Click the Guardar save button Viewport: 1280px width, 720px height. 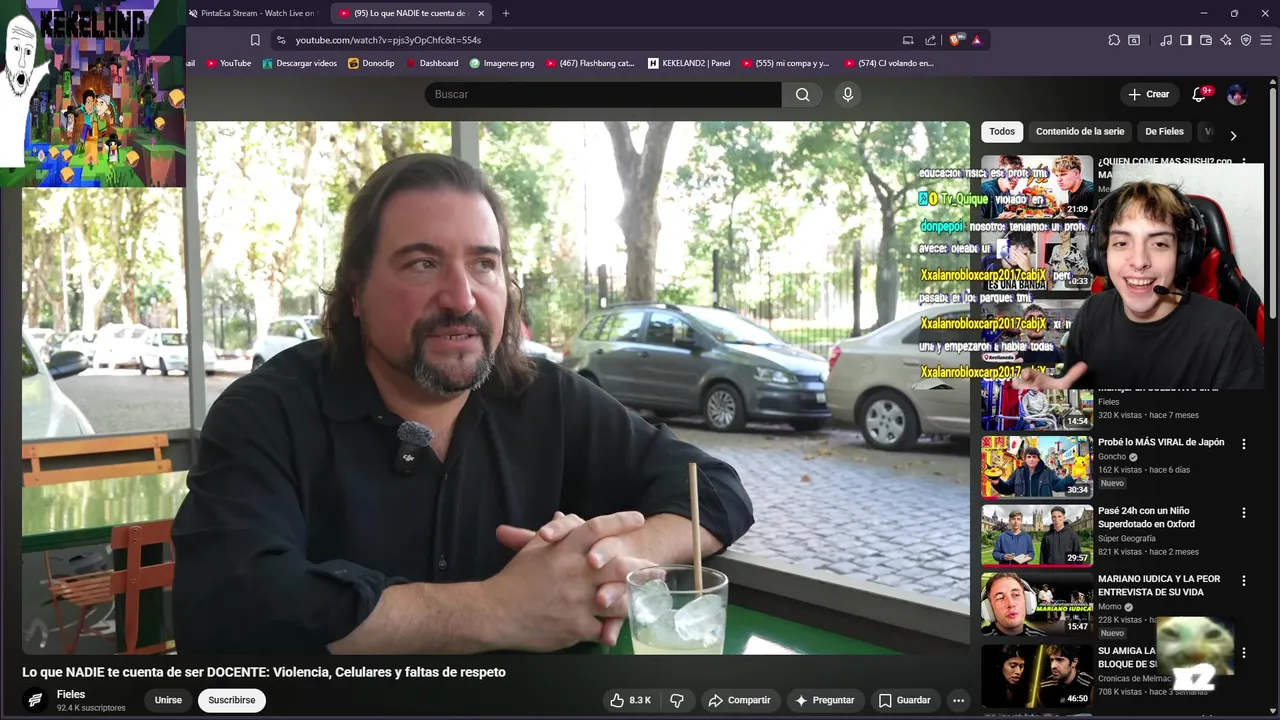904,700
